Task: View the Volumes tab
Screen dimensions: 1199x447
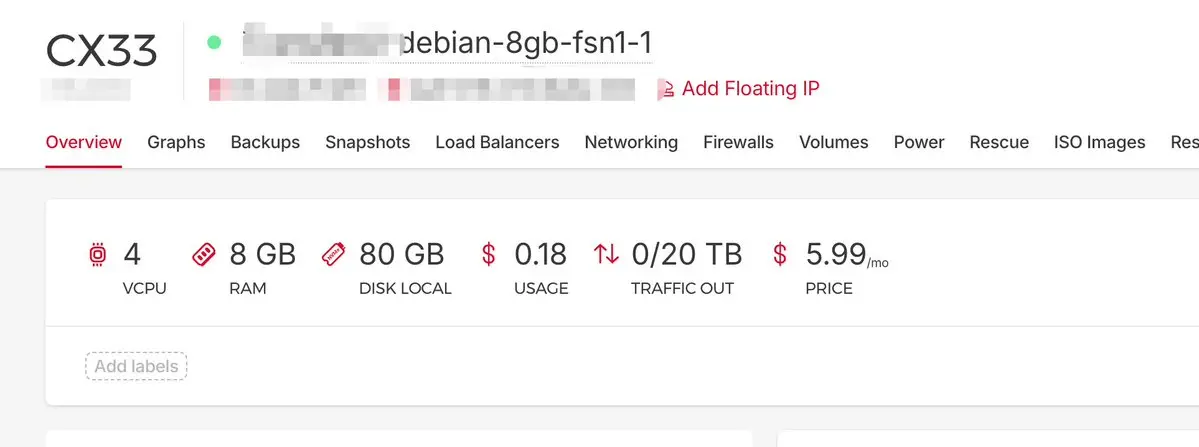Action: click(x=833, y=142)
